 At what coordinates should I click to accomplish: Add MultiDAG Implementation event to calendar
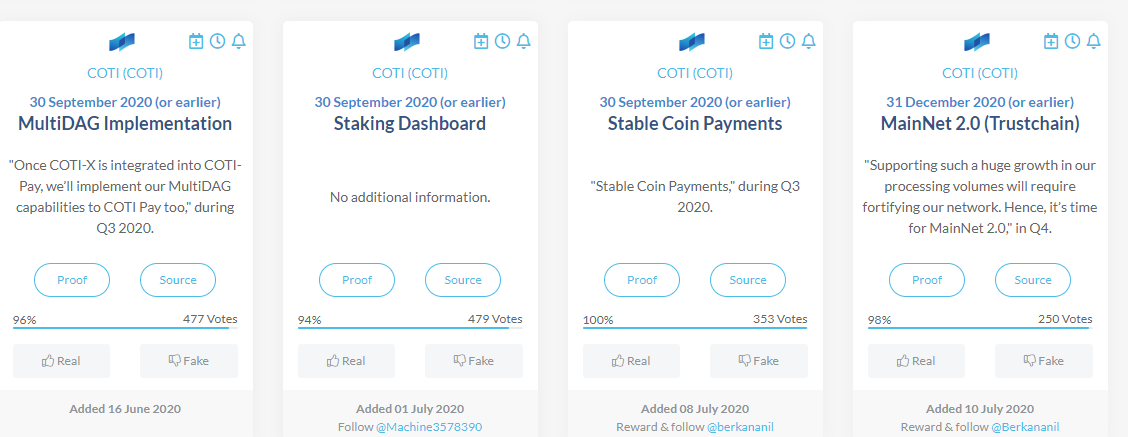click(196, 42)
